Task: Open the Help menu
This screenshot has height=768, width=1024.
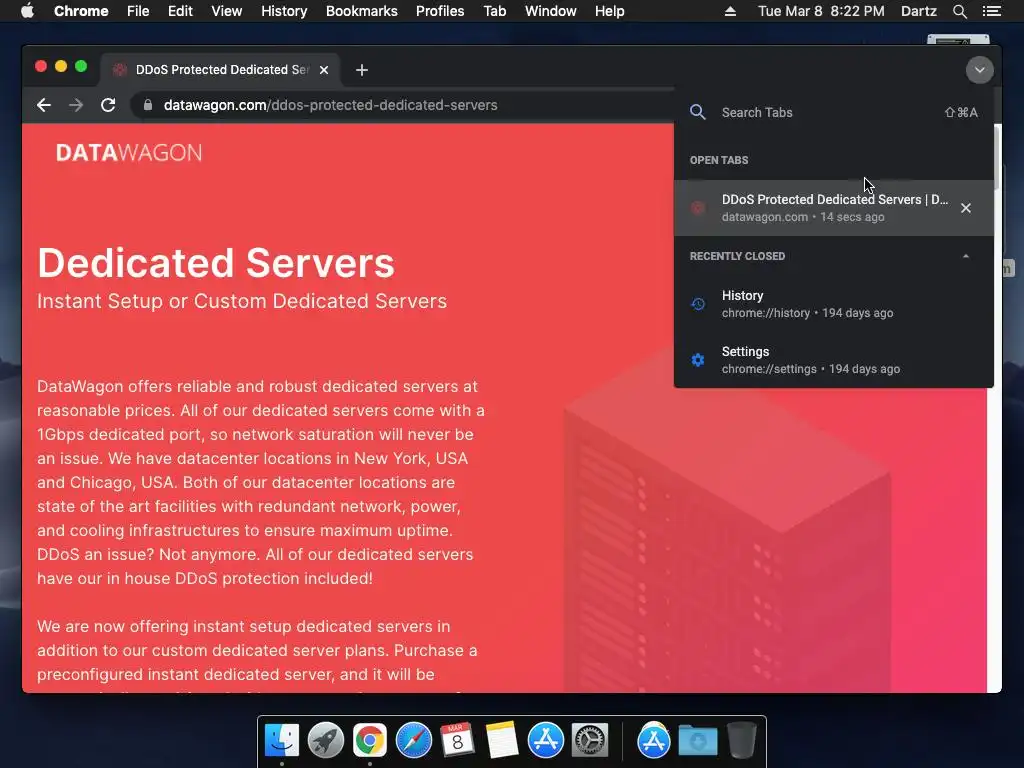Action: pyautogui.click(x=609, y=11)
